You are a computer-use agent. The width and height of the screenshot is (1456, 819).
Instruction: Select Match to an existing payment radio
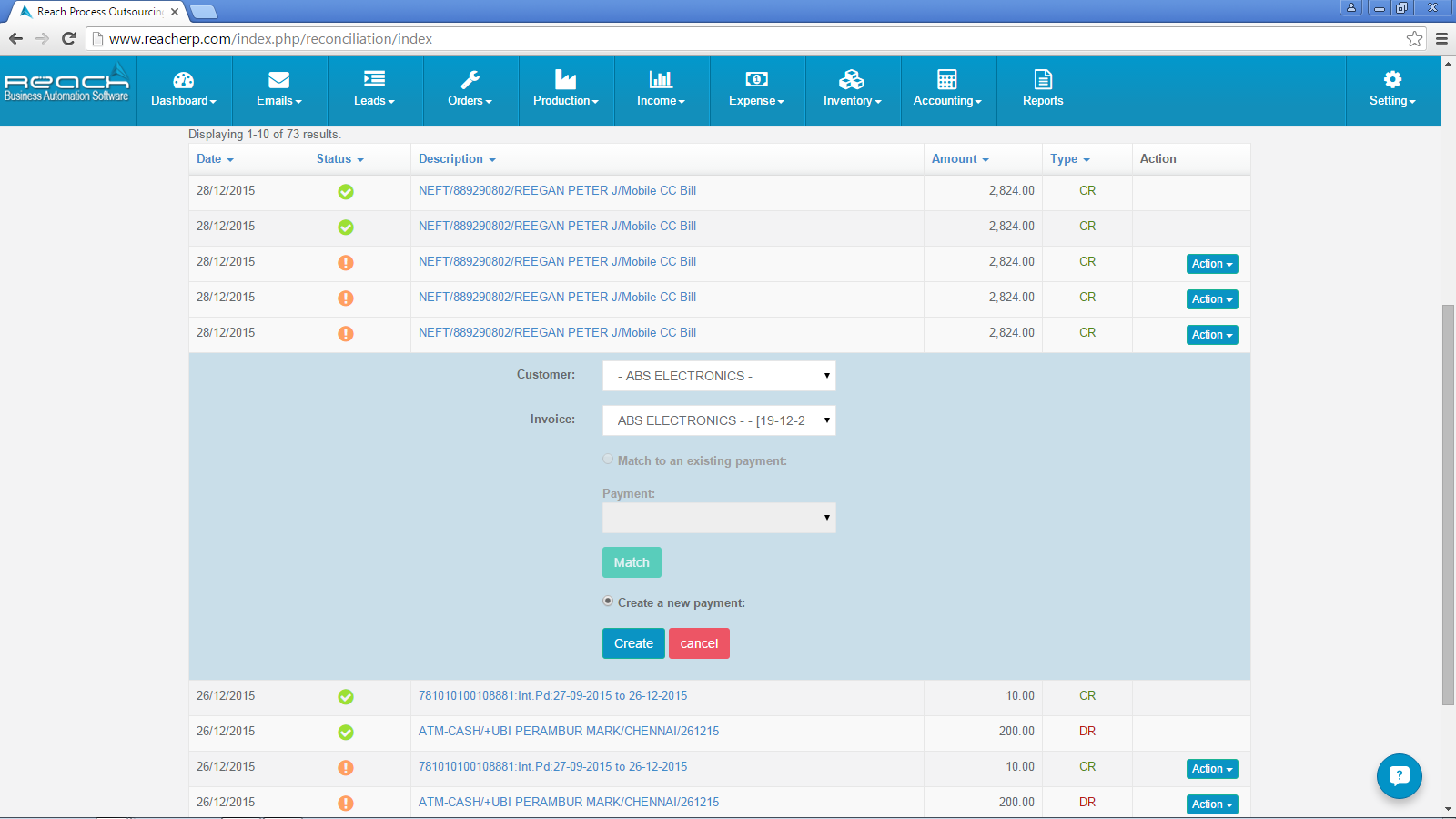click(x=608, y=460)
